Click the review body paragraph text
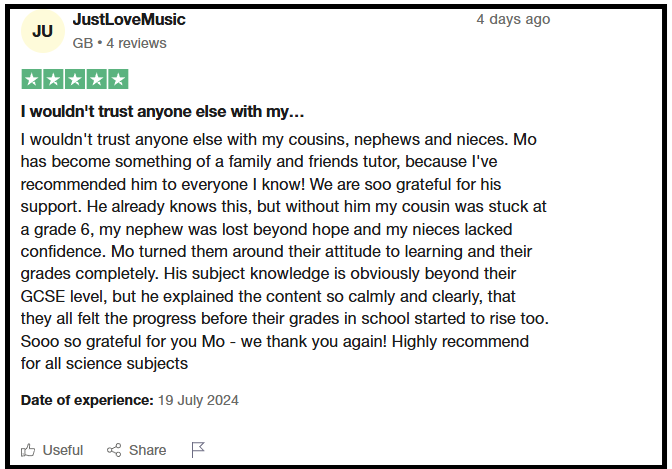This screenshot has width=672, height=469. coord(285,251)
